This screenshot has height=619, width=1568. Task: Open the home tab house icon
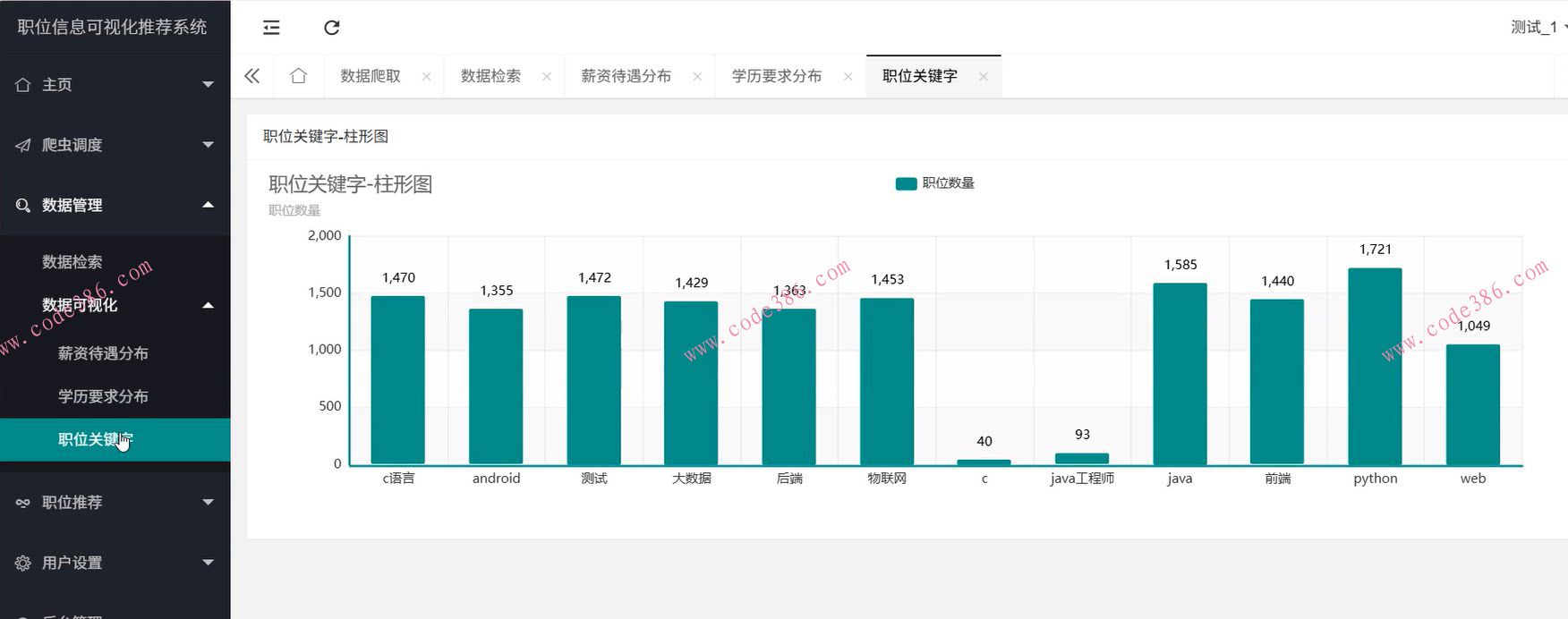coord(298,76)
